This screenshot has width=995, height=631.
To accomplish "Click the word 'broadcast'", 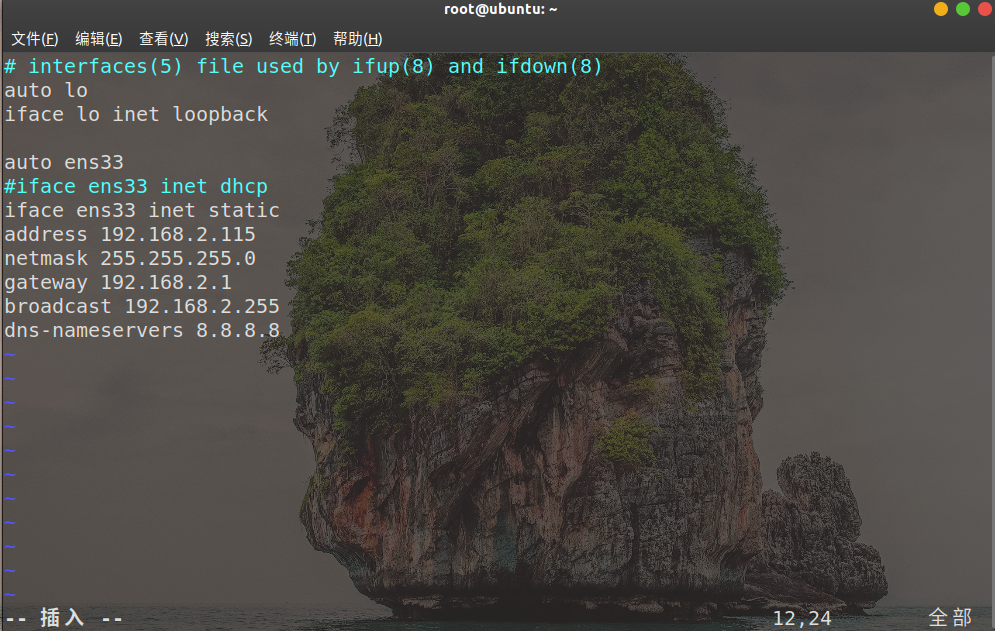I will pos(58,307).
